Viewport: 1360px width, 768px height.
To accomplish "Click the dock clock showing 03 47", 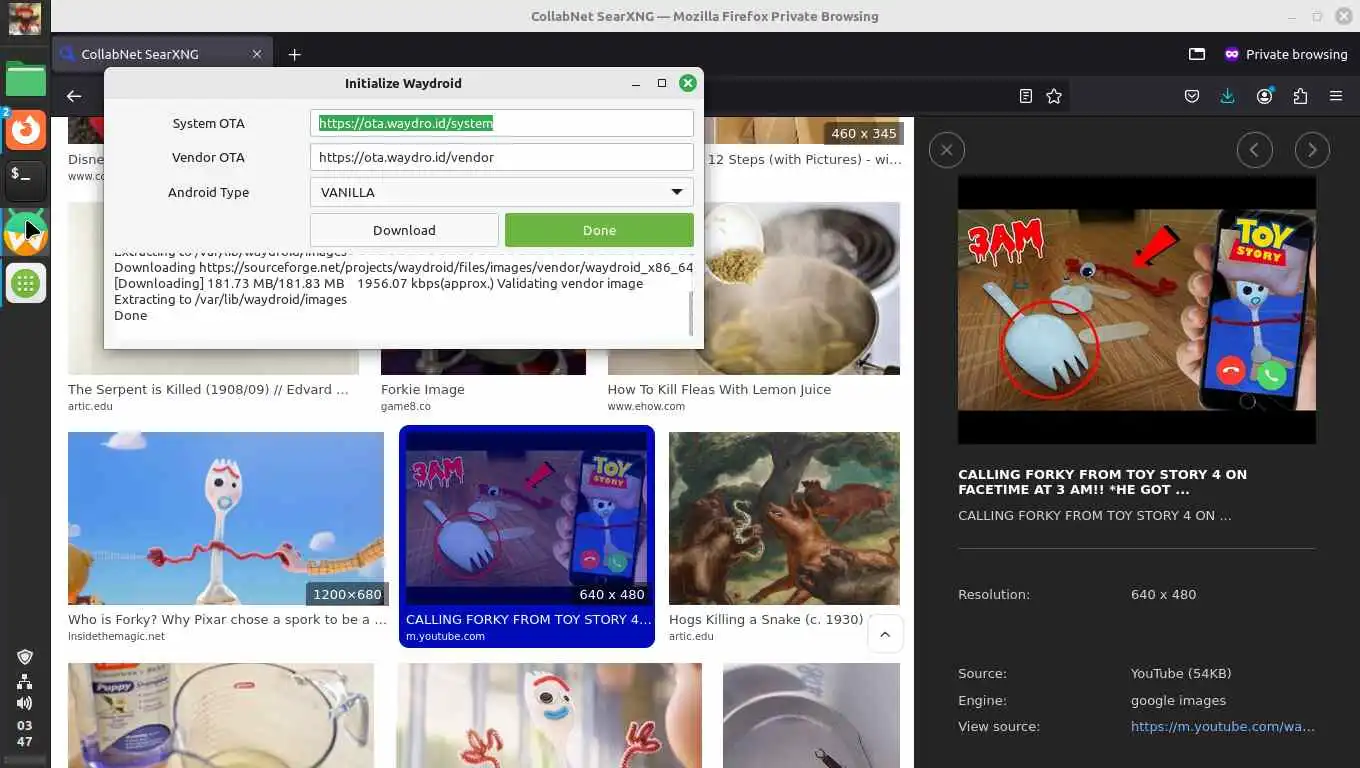I will point(24,734).
